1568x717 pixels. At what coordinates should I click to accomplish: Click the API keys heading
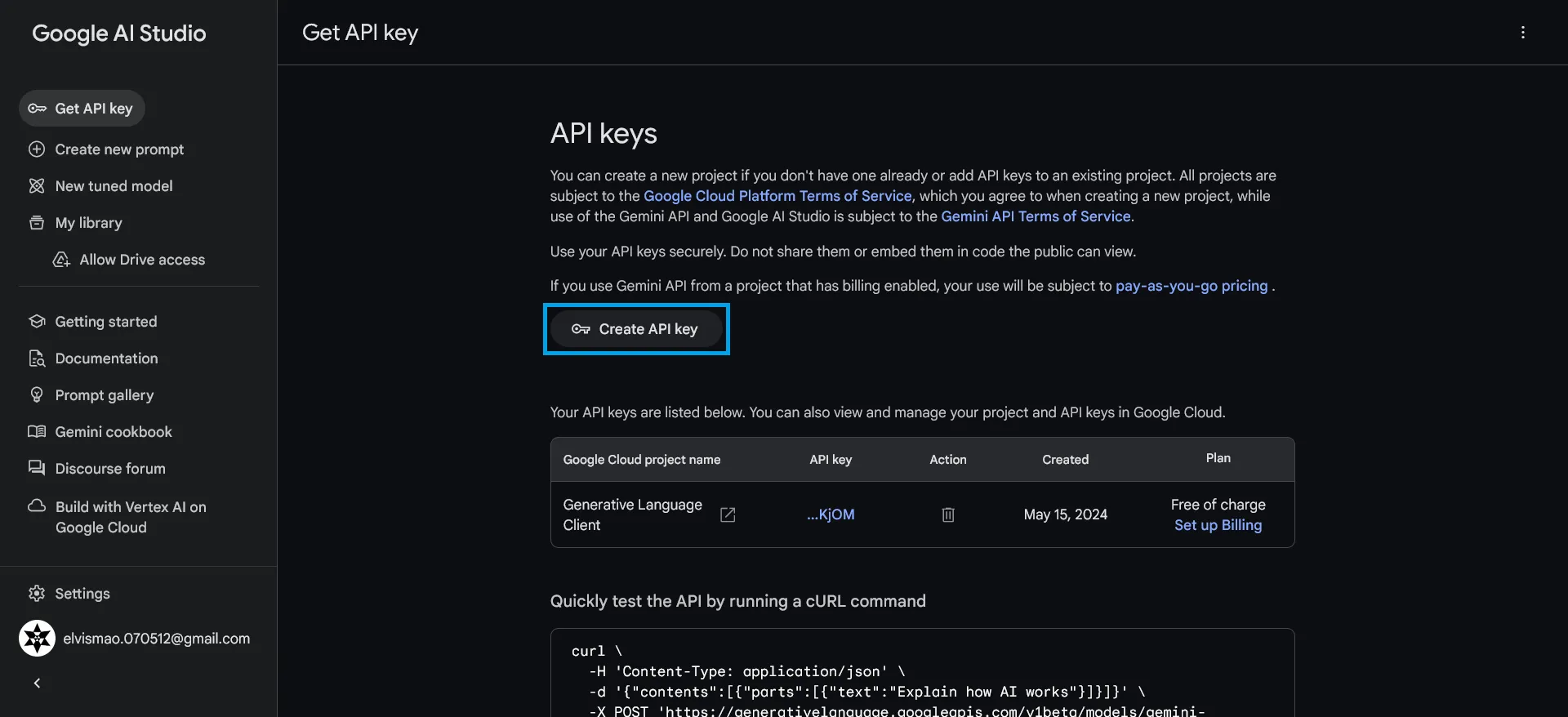point(604,133)
